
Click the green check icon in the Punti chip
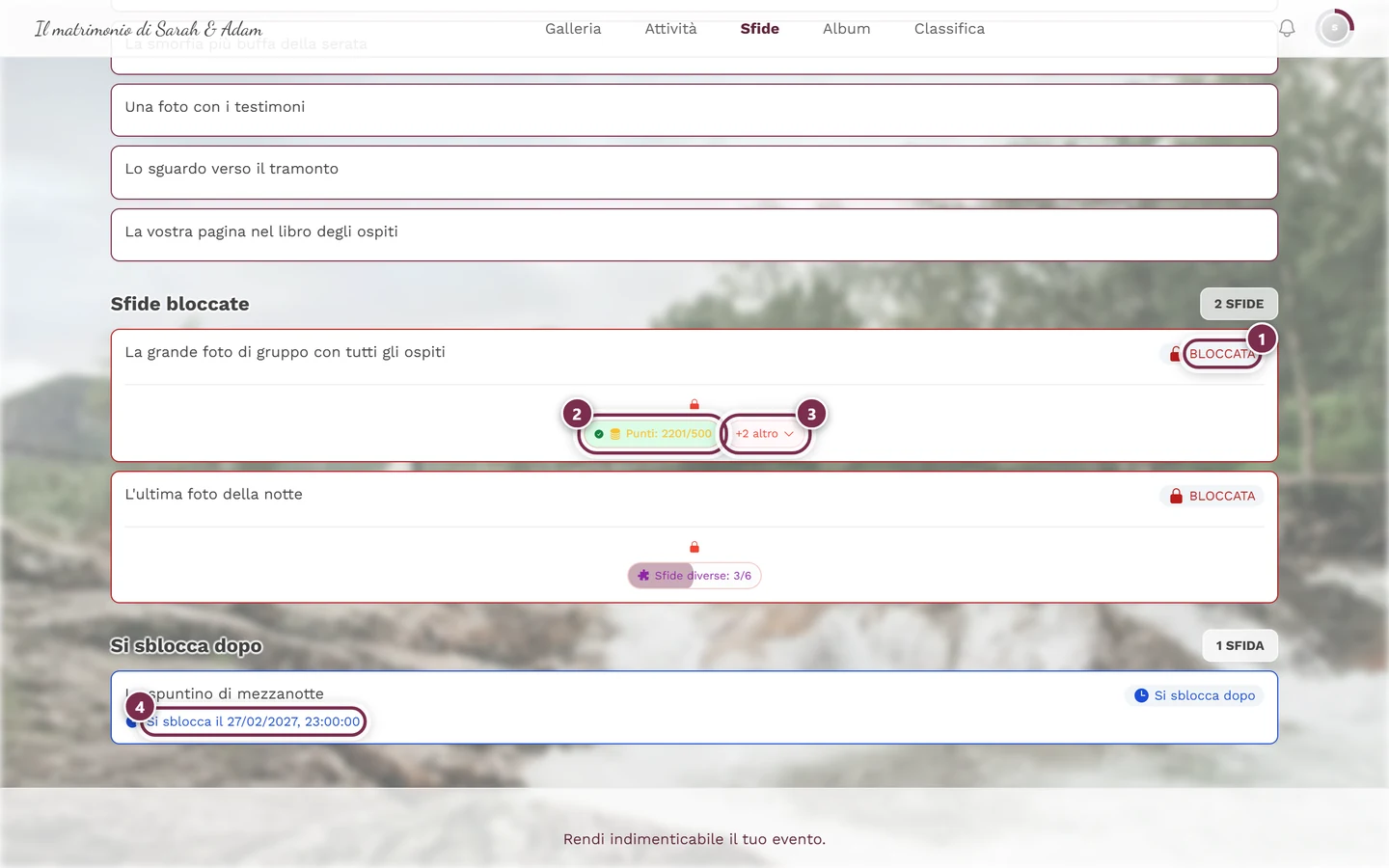pyautogui.click(x=599, y=434)
